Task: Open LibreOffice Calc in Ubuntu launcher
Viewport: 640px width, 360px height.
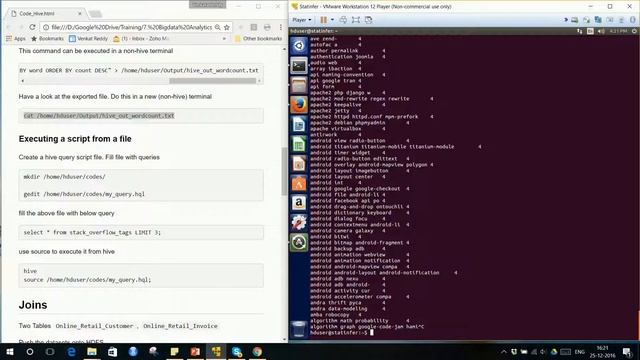Action: click(x=299, y=144)
